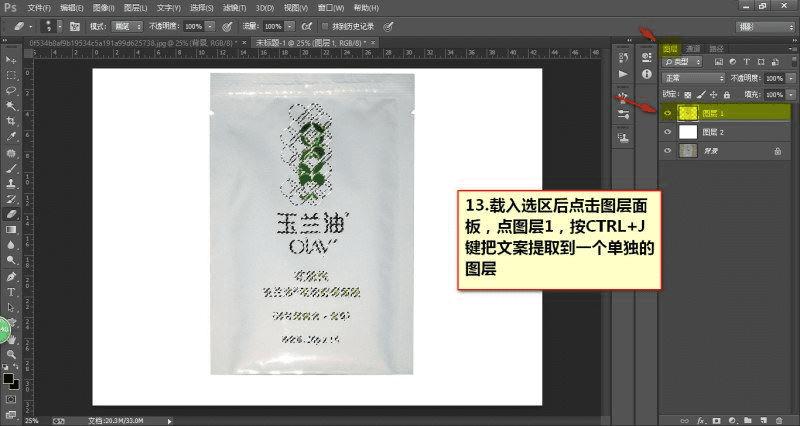Select 图层 2 layer thumbnail
This screenshot has height=426, width=800.
click(688, 132)
